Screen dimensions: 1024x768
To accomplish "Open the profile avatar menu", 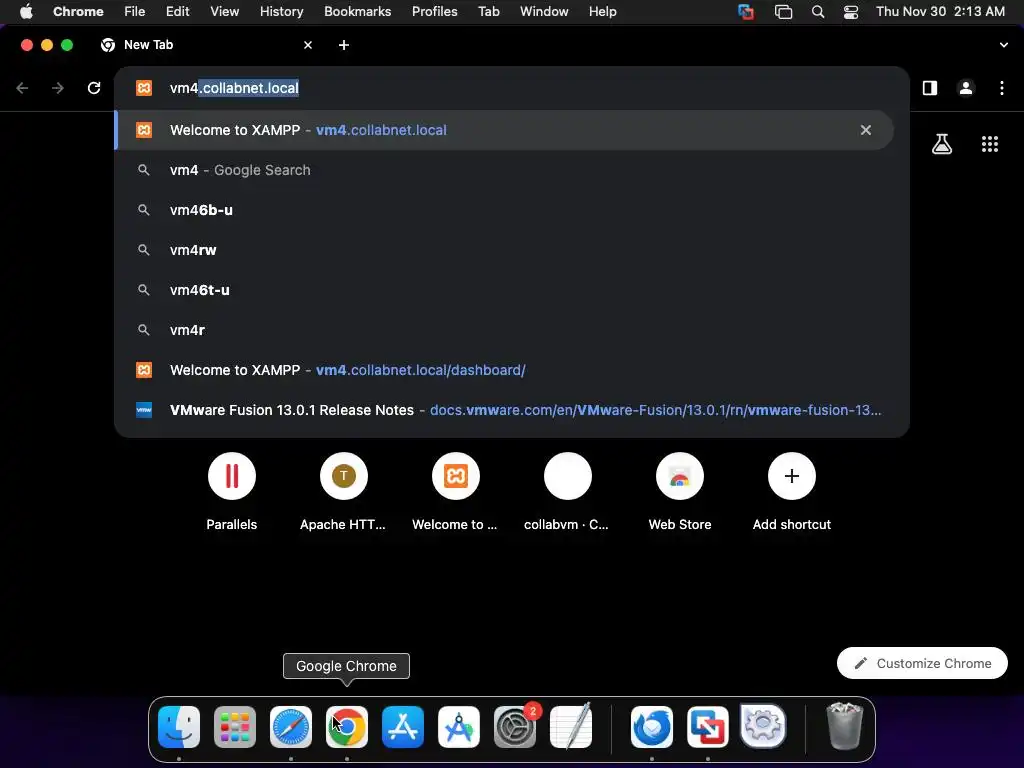I will coord(966,88).
